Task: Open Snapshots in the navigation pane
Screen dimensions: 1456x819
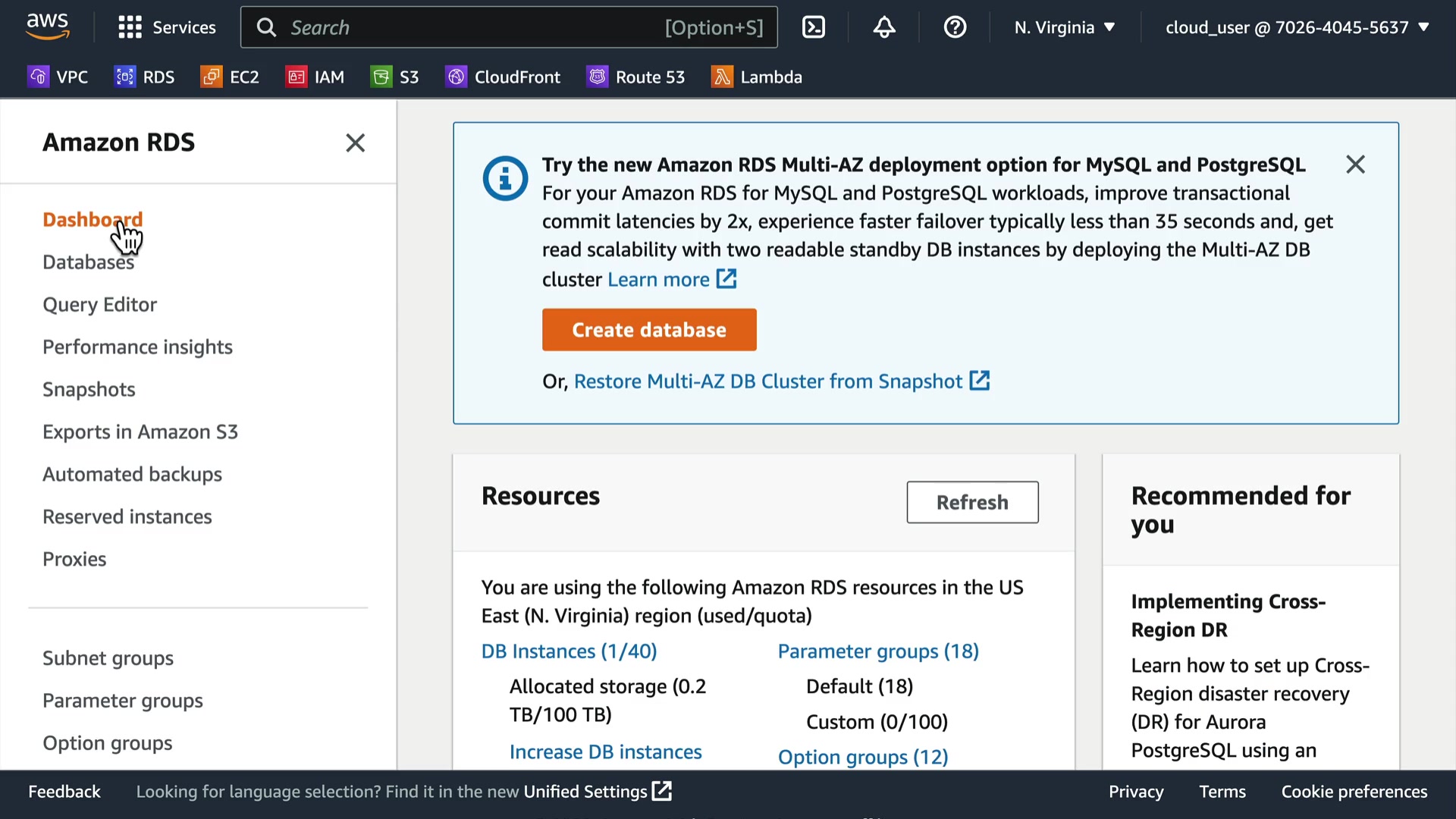Action: pyautogui.click(x=89, y=390)
